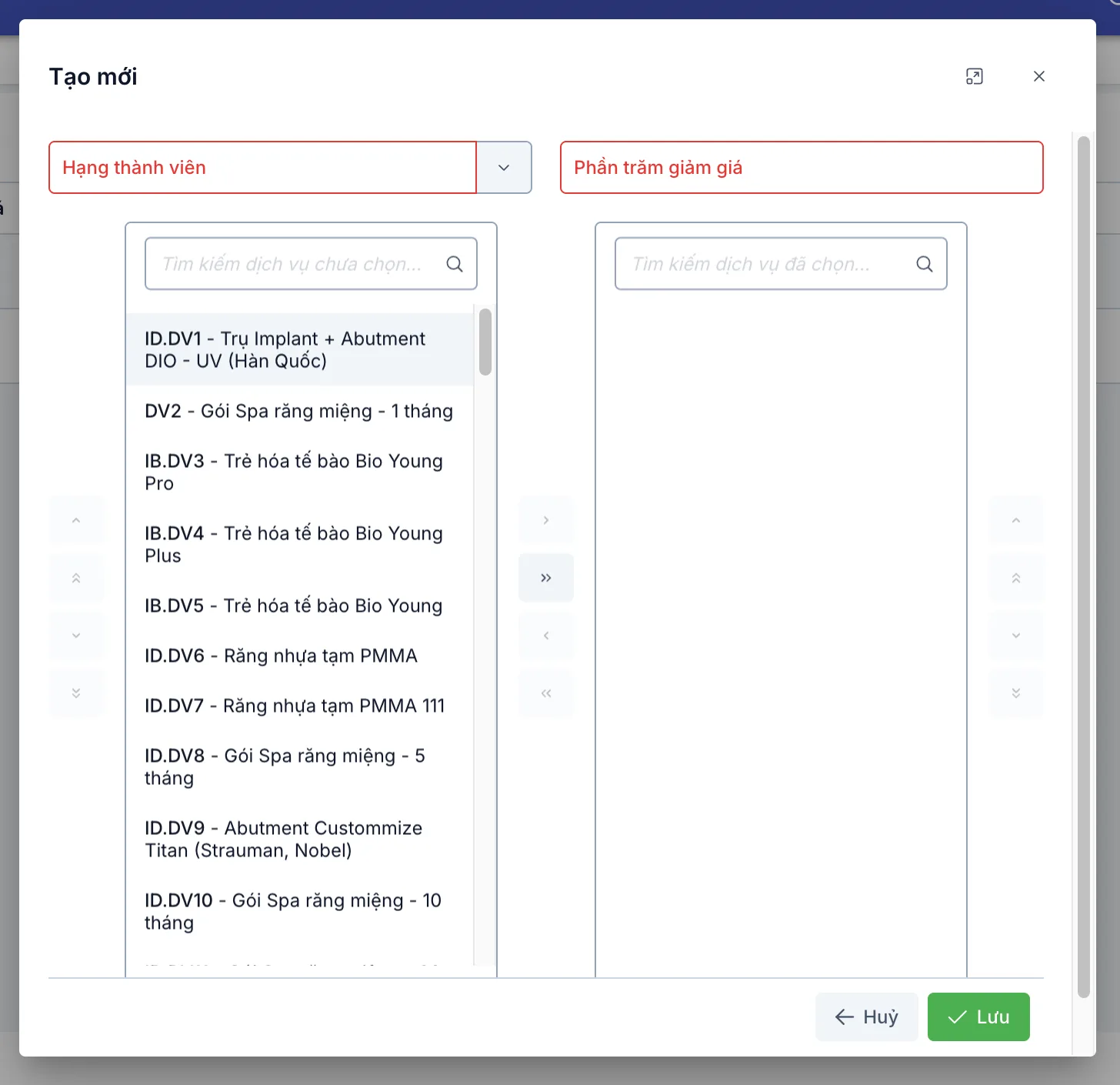Move item down in right list
Viewport: 1120px width, 1085px height.
coord(1016,636)
